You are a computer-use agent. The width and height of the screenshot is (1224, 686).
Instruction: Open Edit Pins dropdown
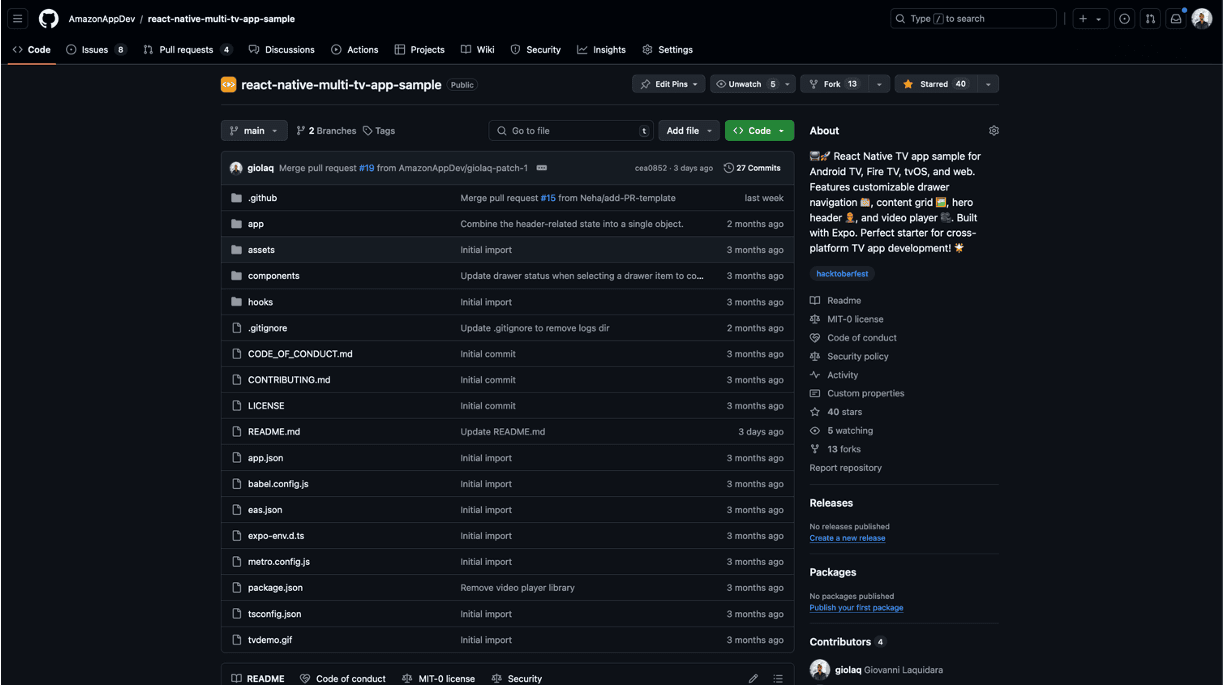[668, 84]
